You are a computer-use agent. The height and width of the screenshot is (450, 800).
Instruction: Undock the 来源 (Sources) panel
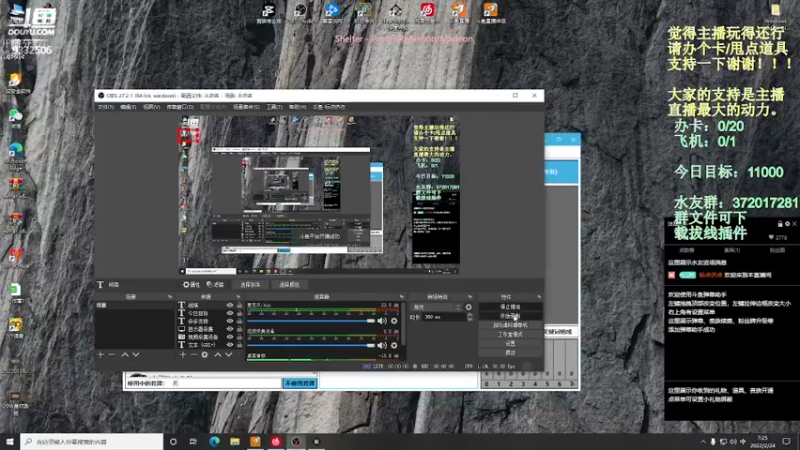point(238,296)
